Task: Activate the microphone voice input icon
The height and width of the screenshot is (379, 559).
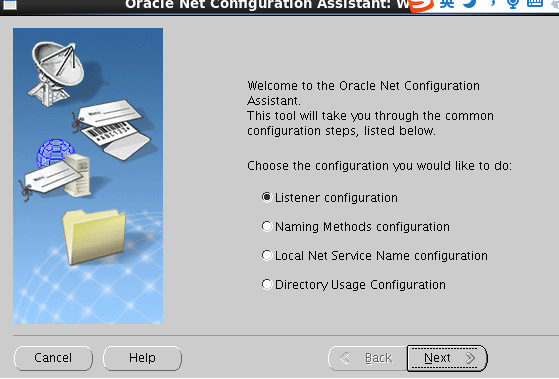Action: pos(513,4)
